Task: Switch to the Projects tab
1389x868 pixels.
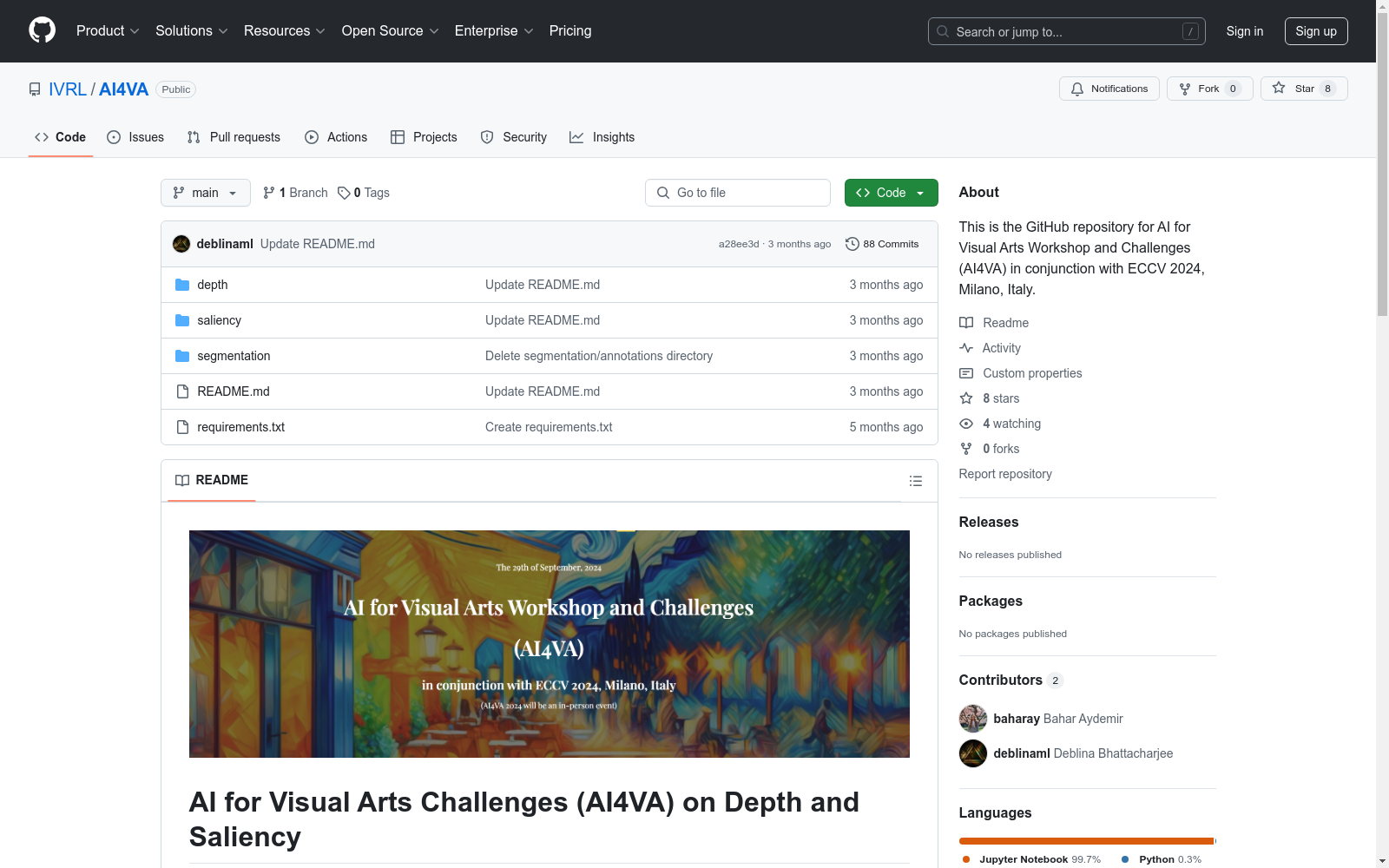Action: 424,137
